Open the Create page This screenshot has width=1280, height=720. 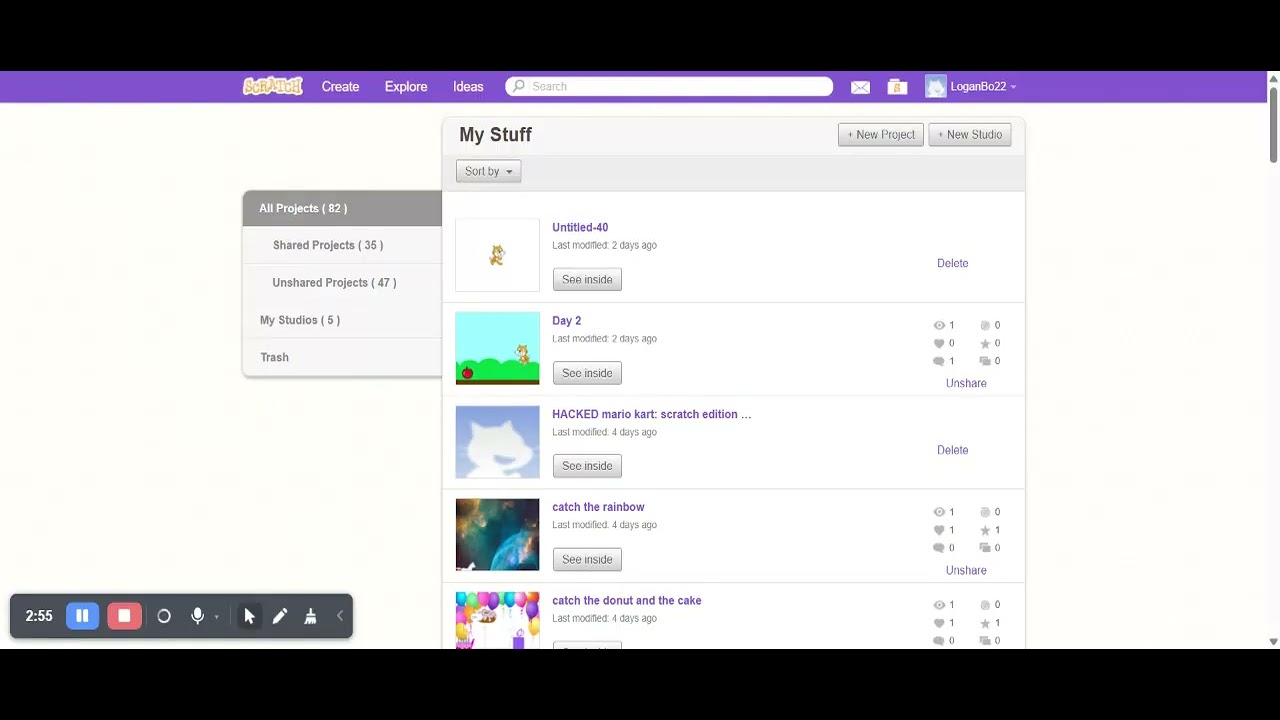coord(340,87)
